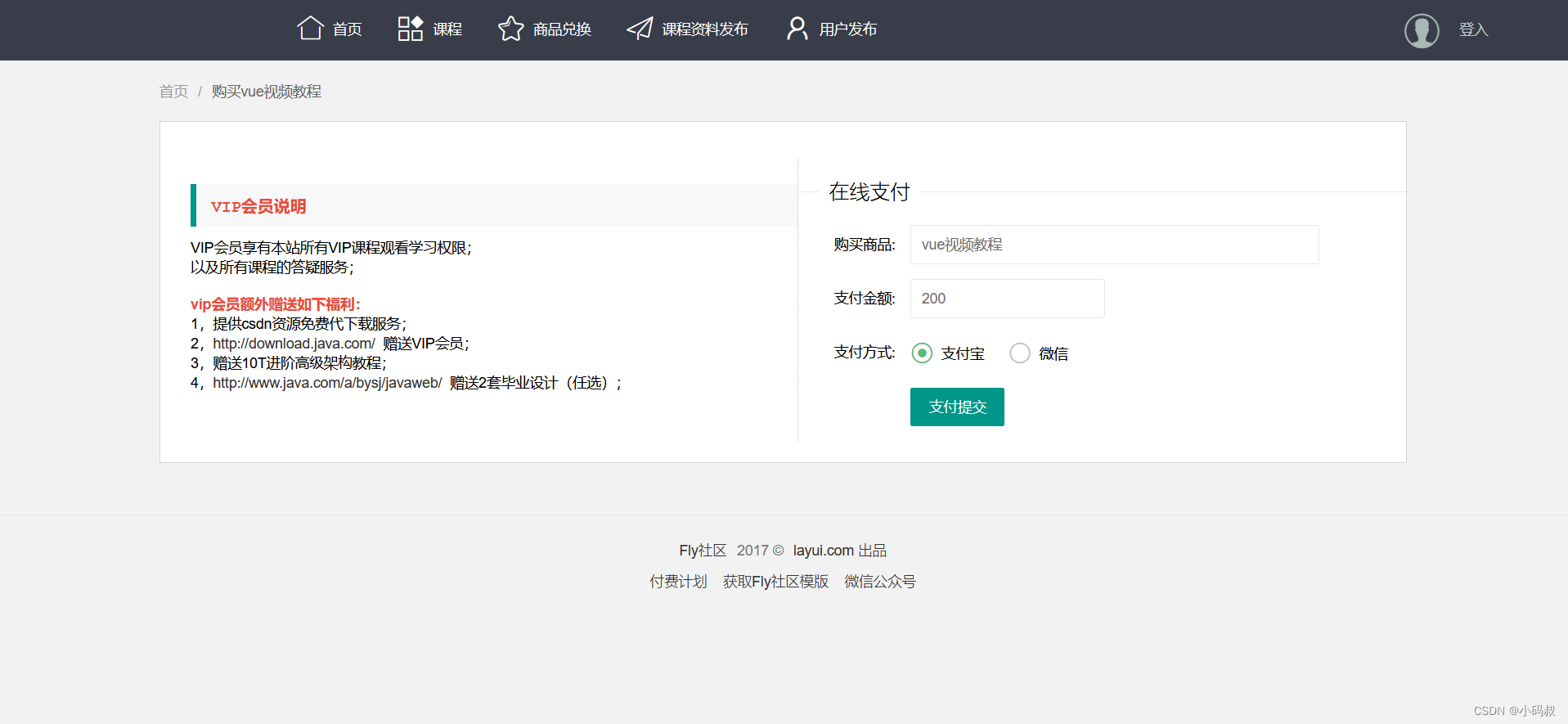
Task: Click the 购买vue视频教程 breadcrumb text
Action: pyautogui.click(x=267, y=92)
